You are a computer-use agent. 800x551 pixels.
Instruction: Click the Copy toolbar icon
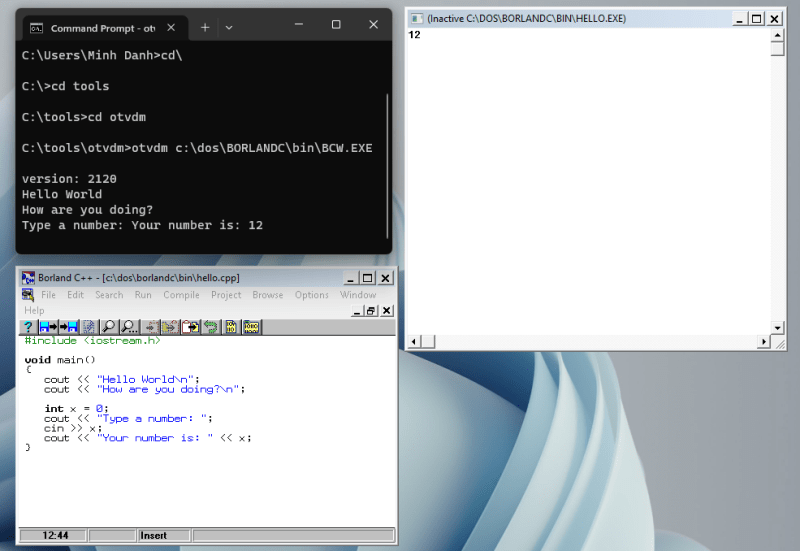click(x=170, y=327)
